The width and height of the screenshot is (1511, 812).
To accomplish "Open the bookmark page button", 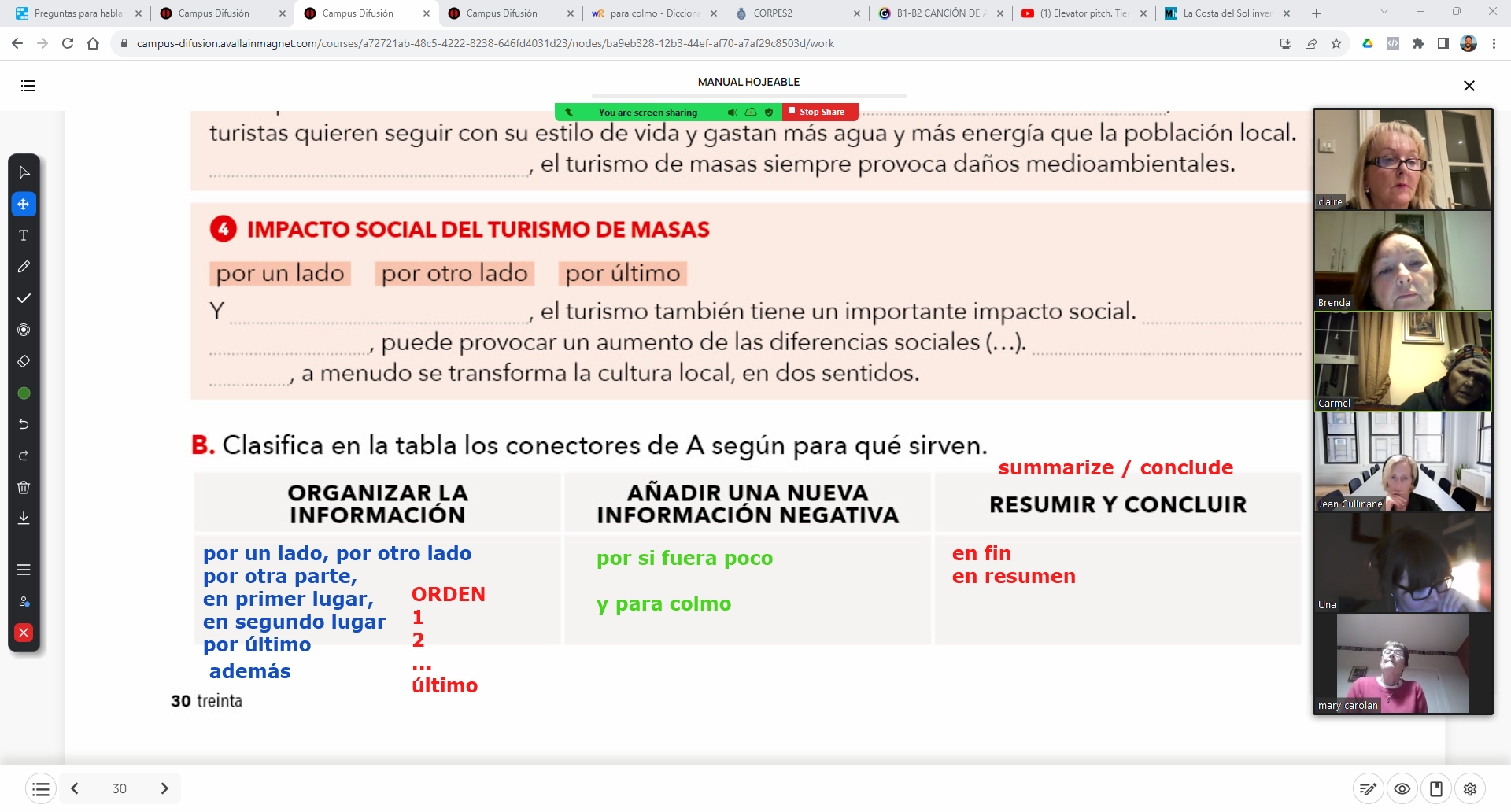I will point(1435,788).
